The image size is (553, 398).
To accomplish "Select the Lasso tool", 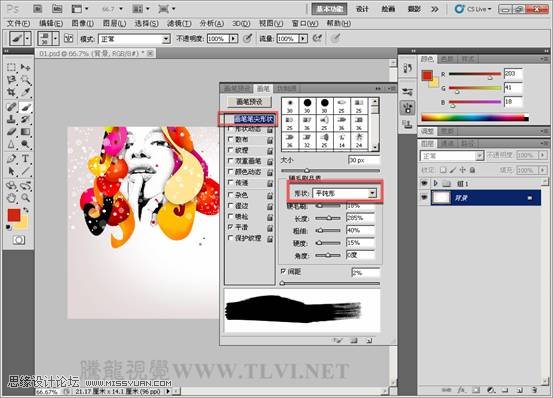I will coord(11,80).
